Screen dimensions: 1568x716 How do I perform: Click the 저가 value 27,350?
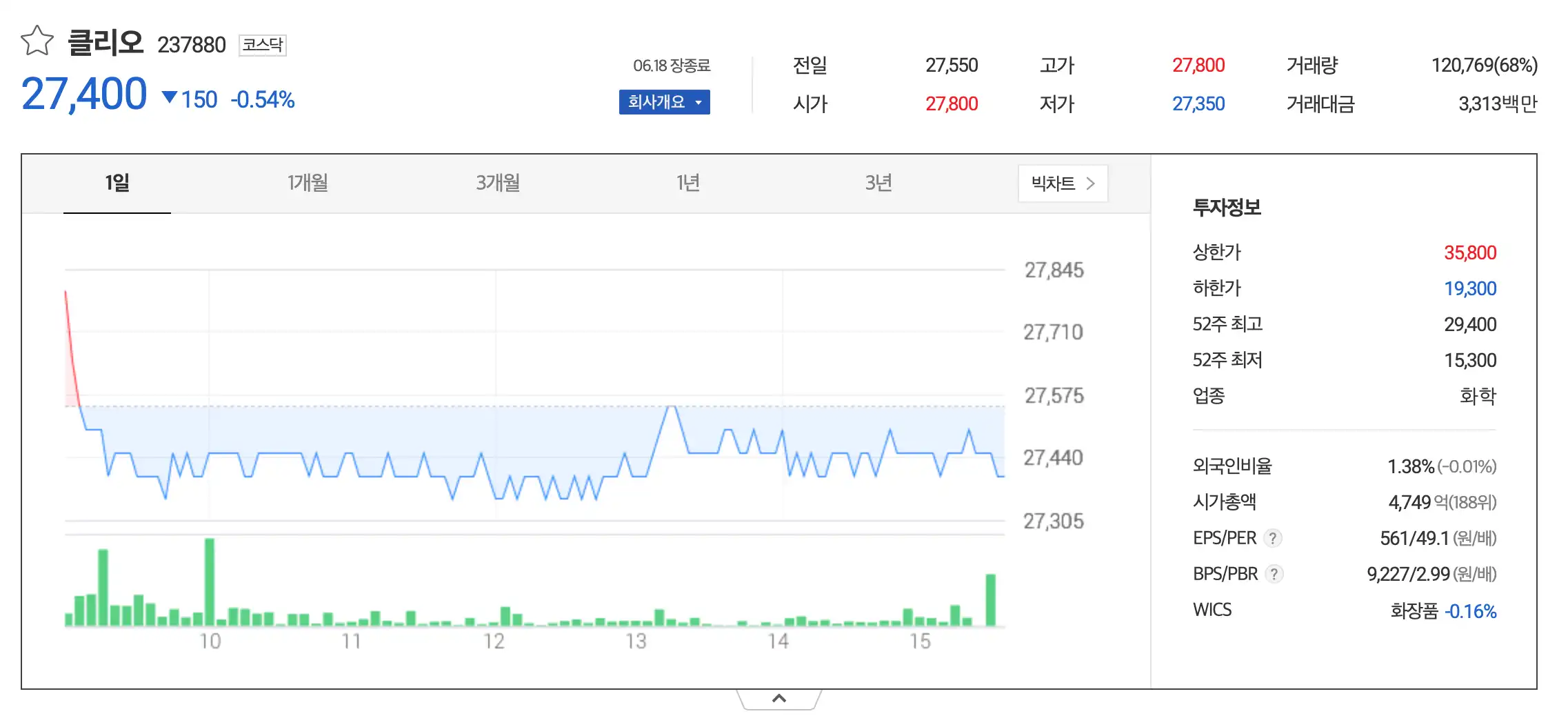coord(1198,104)
